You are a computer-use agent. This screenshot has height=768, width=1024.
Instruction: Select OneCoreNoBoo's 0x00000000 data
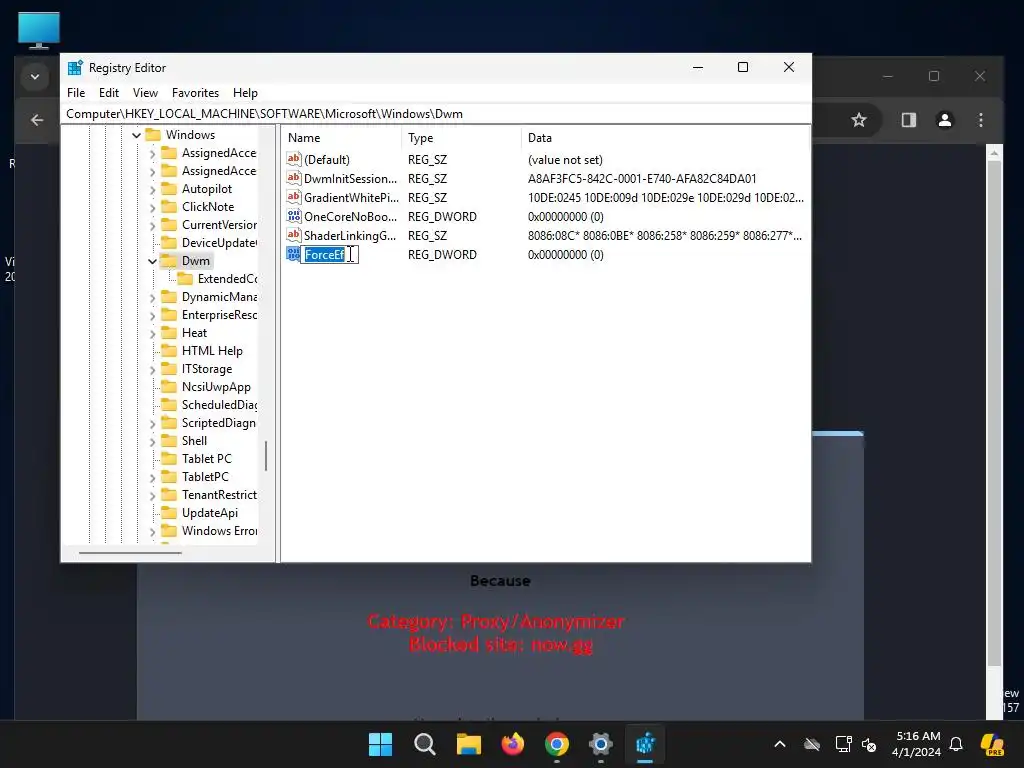566,216
